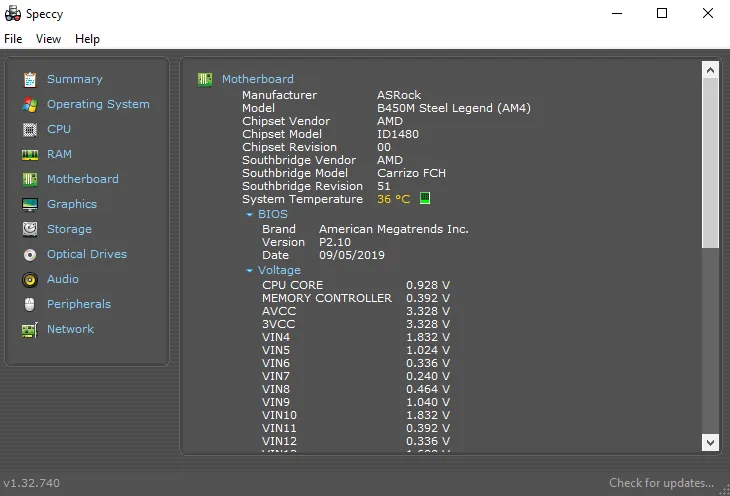Click the Voltage heading text

point(279,270)
